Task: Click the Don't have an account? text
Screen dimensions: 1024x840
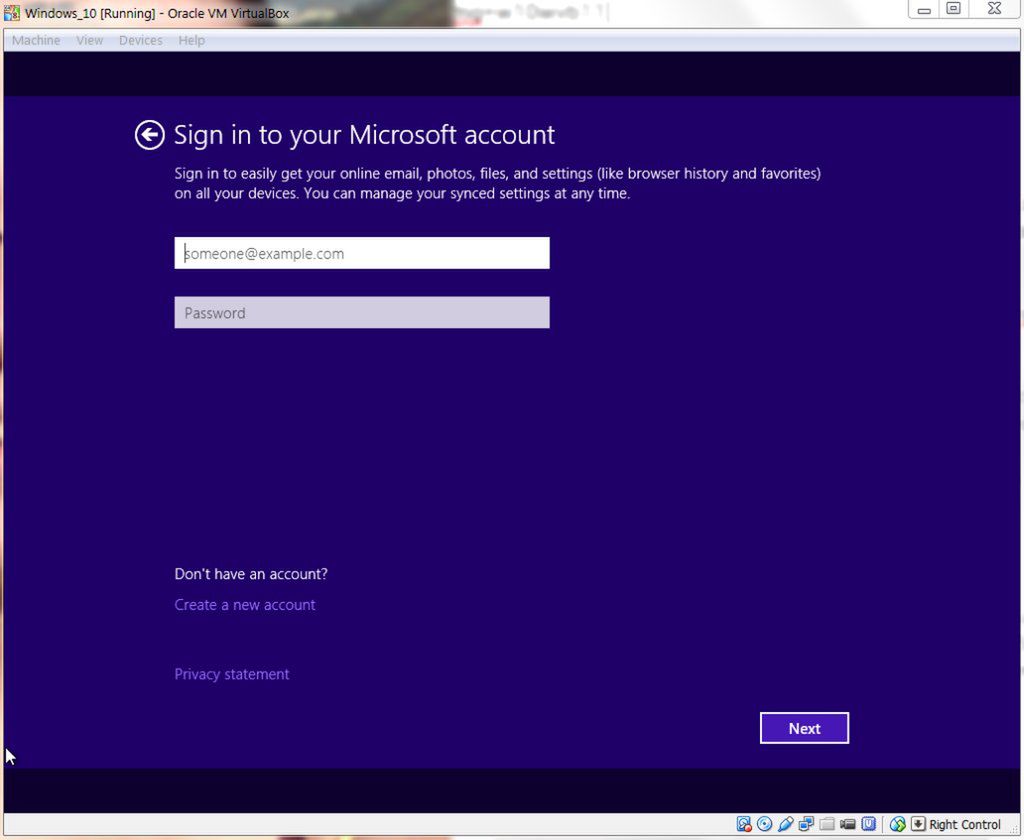Action: (251, 574)
